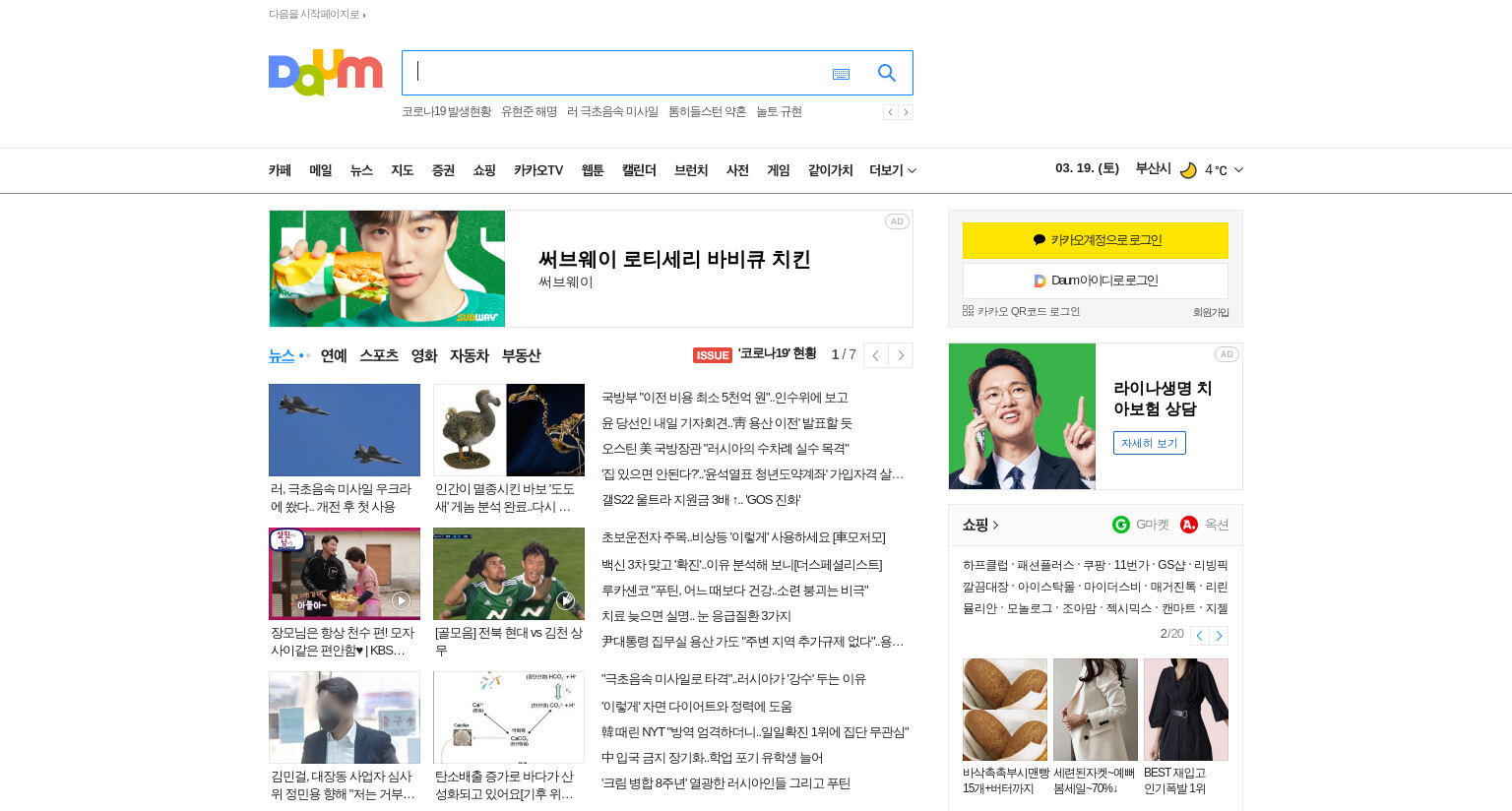Viewport: 1512px width, 811px height.
Task: Open headline 백신 3차 맞고 확진
Action: [741, 565]
